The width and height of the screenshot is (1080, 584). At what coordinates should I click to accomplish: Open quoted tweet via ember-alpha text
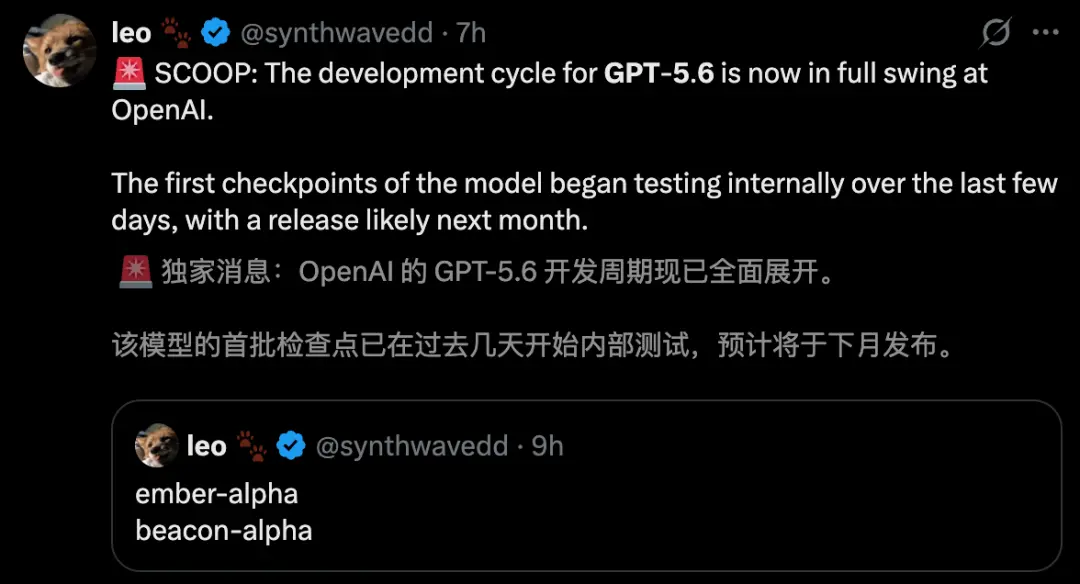pos(216,494)
